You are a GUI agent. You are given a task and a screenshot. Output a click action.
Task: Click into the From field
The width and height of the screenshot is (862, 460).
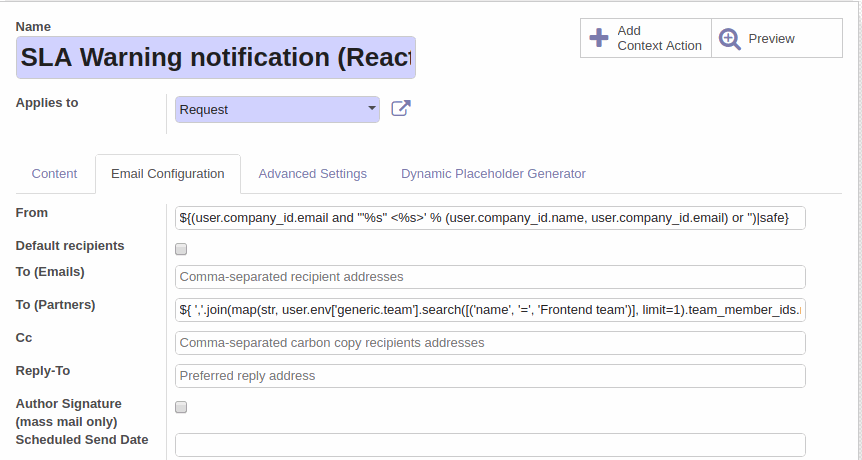tap(490, 218)
